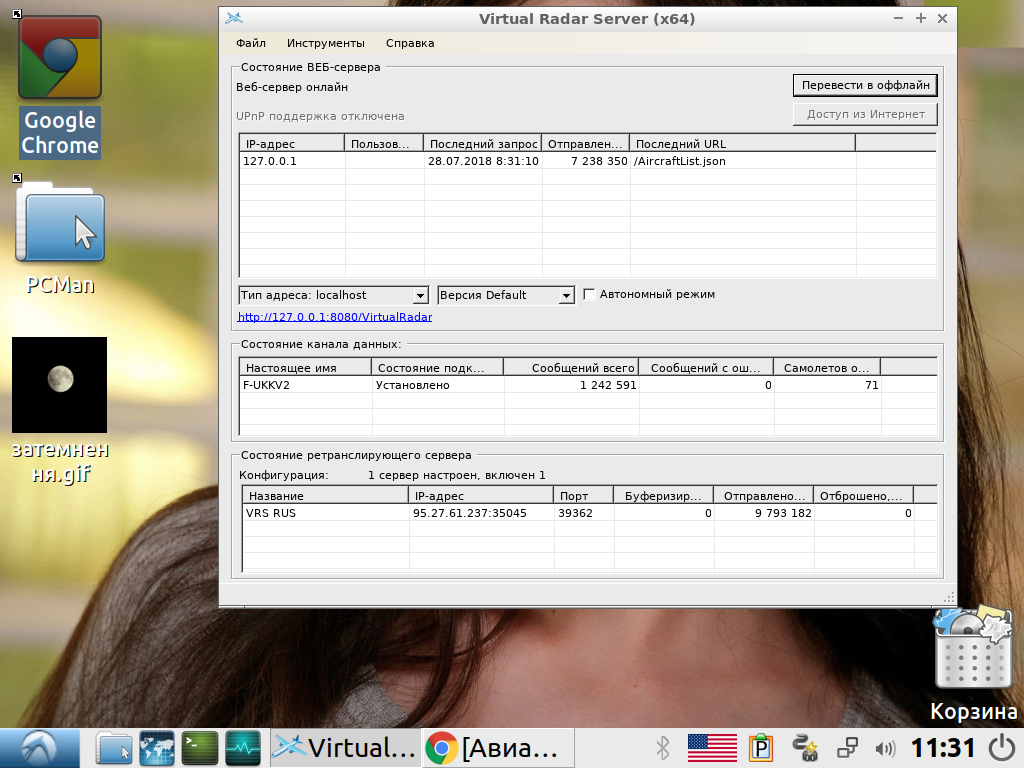Launch the terminal from the taskbar
1024x768 pixels.
point(200,748)
